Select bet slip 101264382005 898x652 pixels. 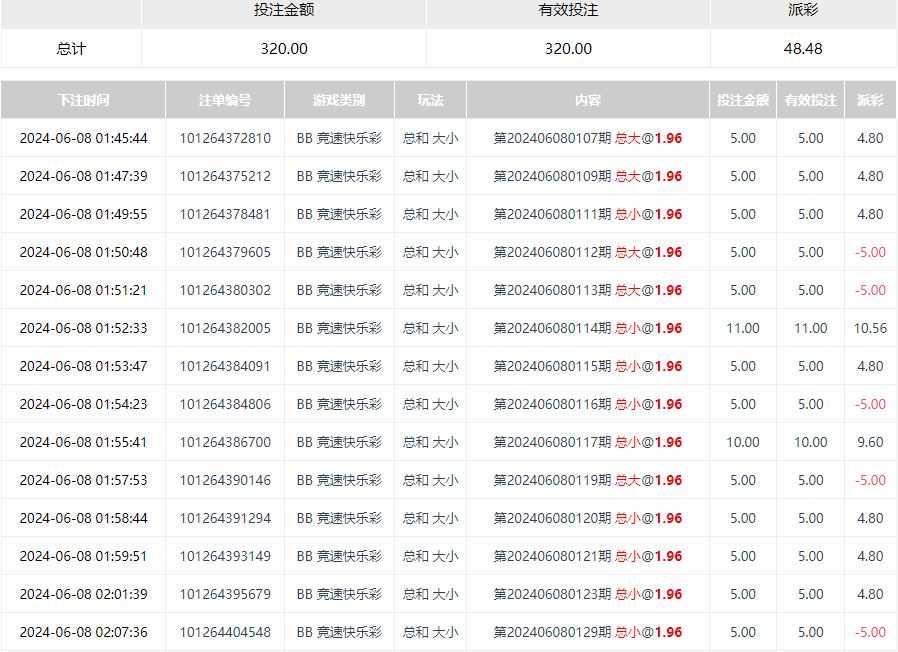[224, 328]
